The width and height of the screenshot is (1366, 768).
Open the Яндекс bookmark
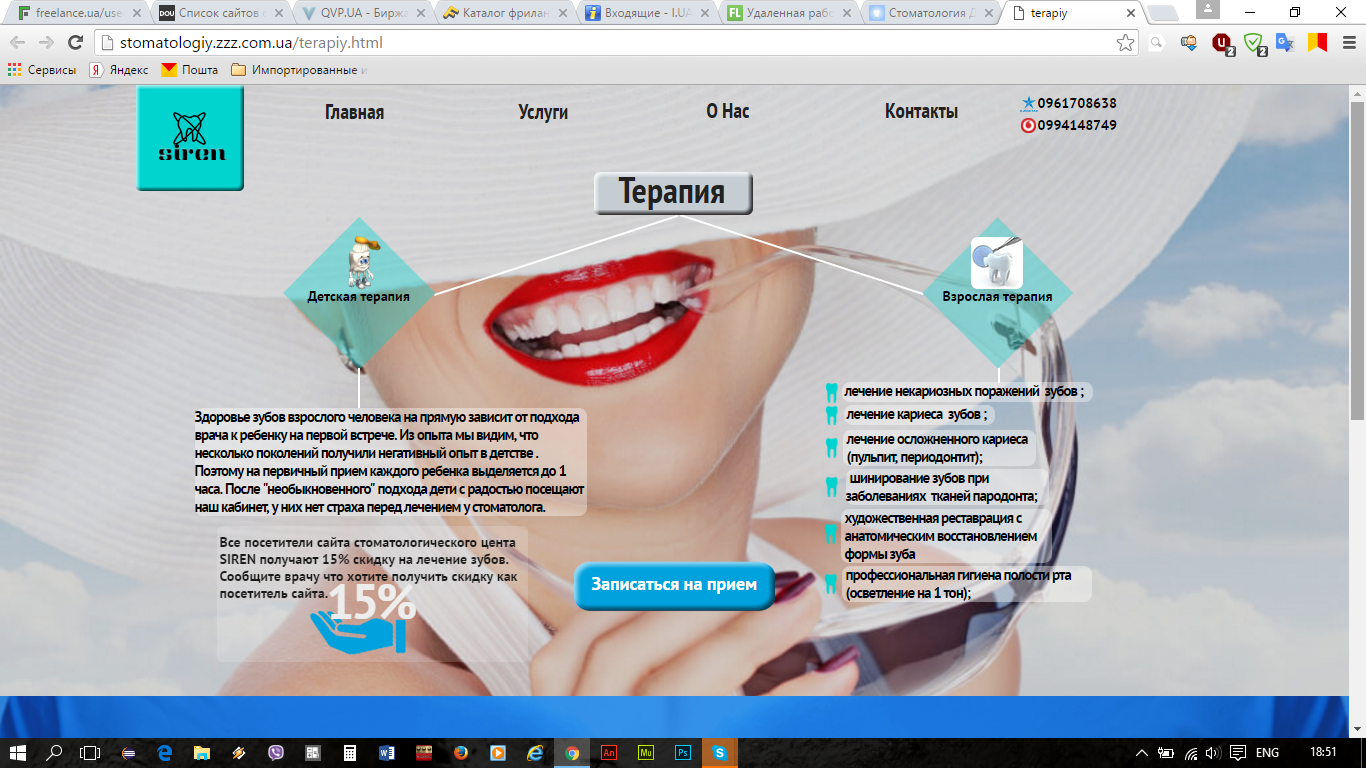click(119, 70)
